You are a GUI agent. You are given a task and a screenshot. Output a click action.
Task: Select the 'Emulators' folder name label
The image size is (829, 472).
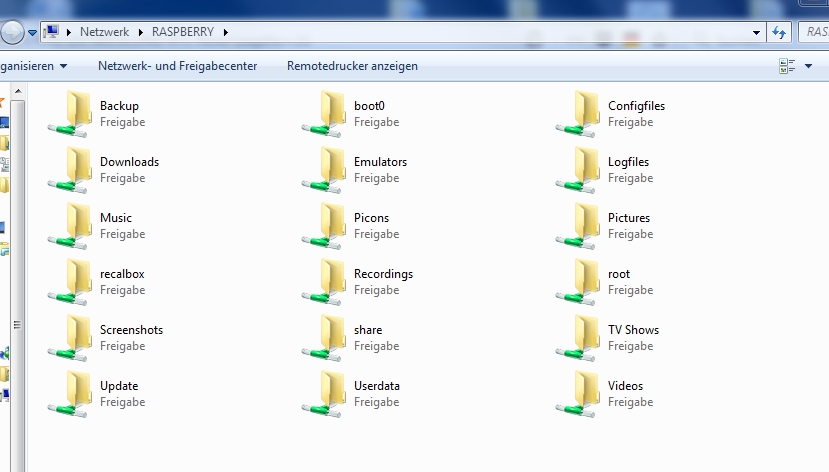click(381, 162)
